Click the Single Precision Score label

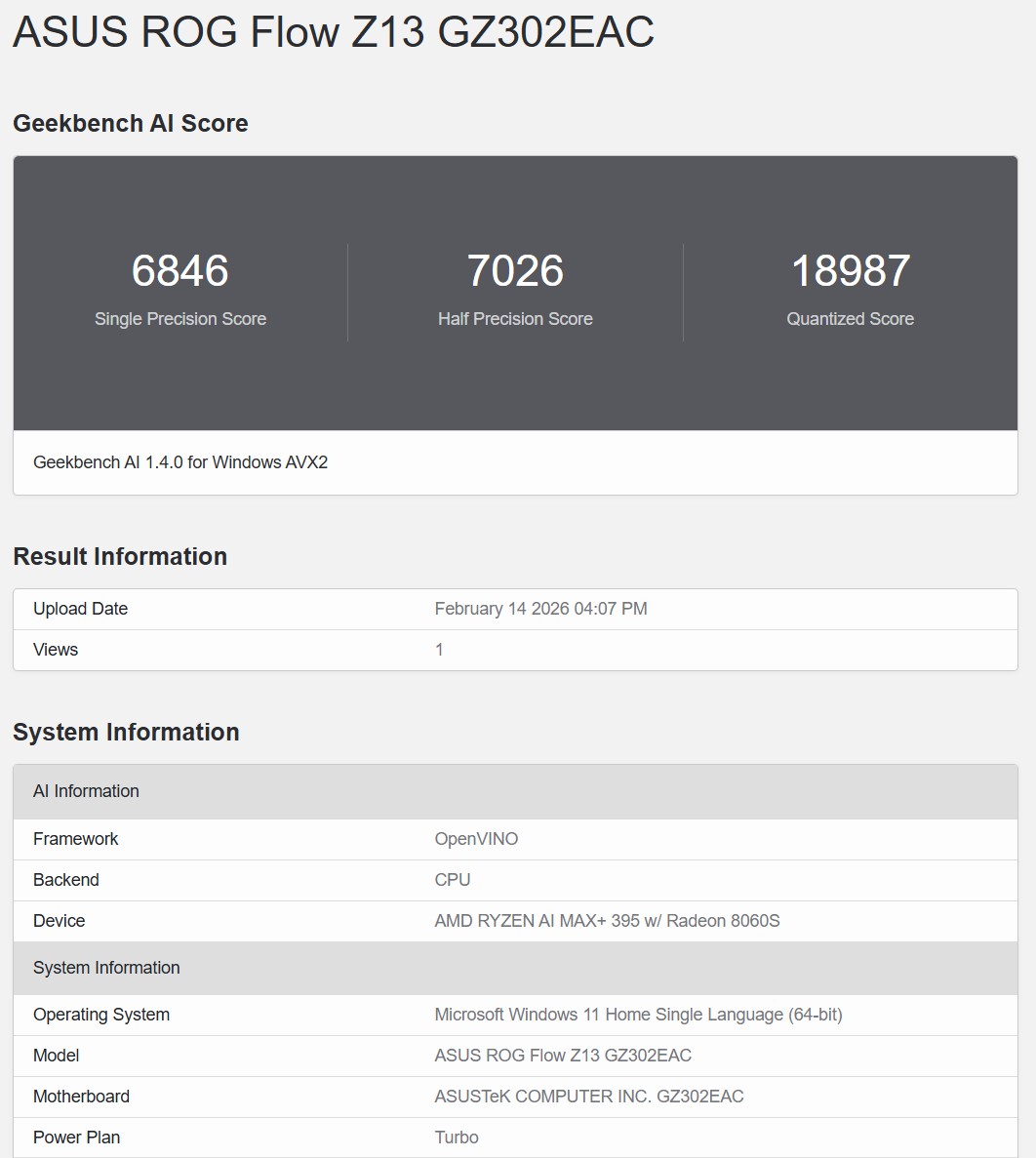click(x=180, y=319)
